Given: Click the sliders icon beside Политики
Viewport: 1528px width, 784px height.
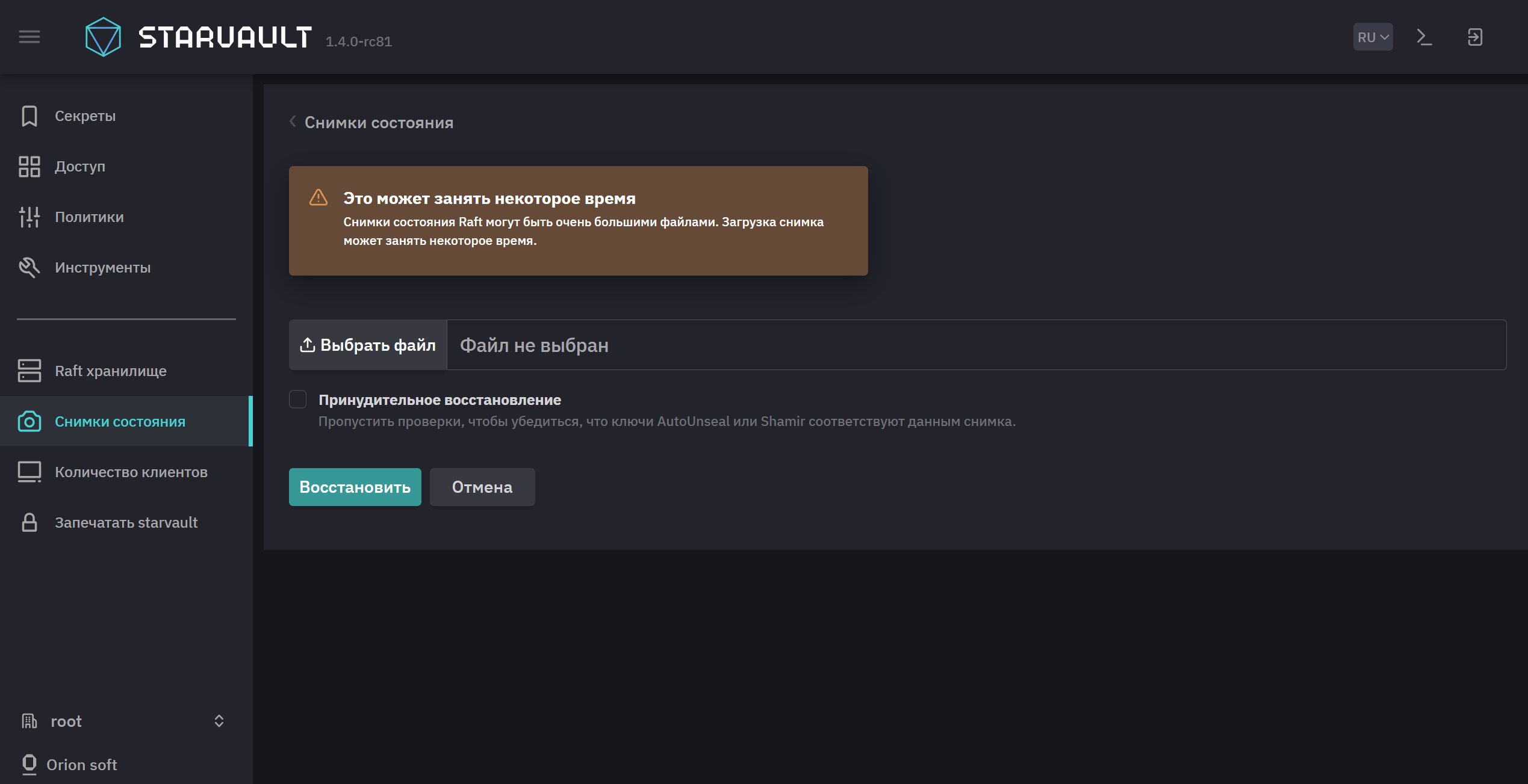Looking at the screenshot, I should pos(30,217).
